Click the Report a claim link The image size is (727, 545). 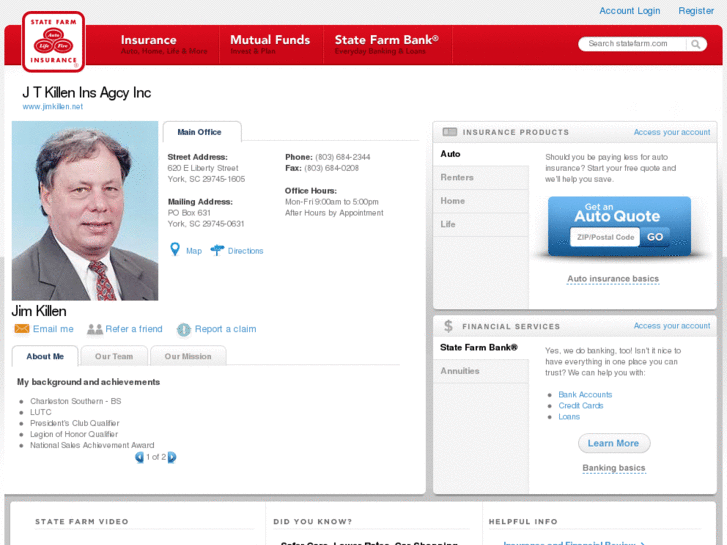click(225, 329)
